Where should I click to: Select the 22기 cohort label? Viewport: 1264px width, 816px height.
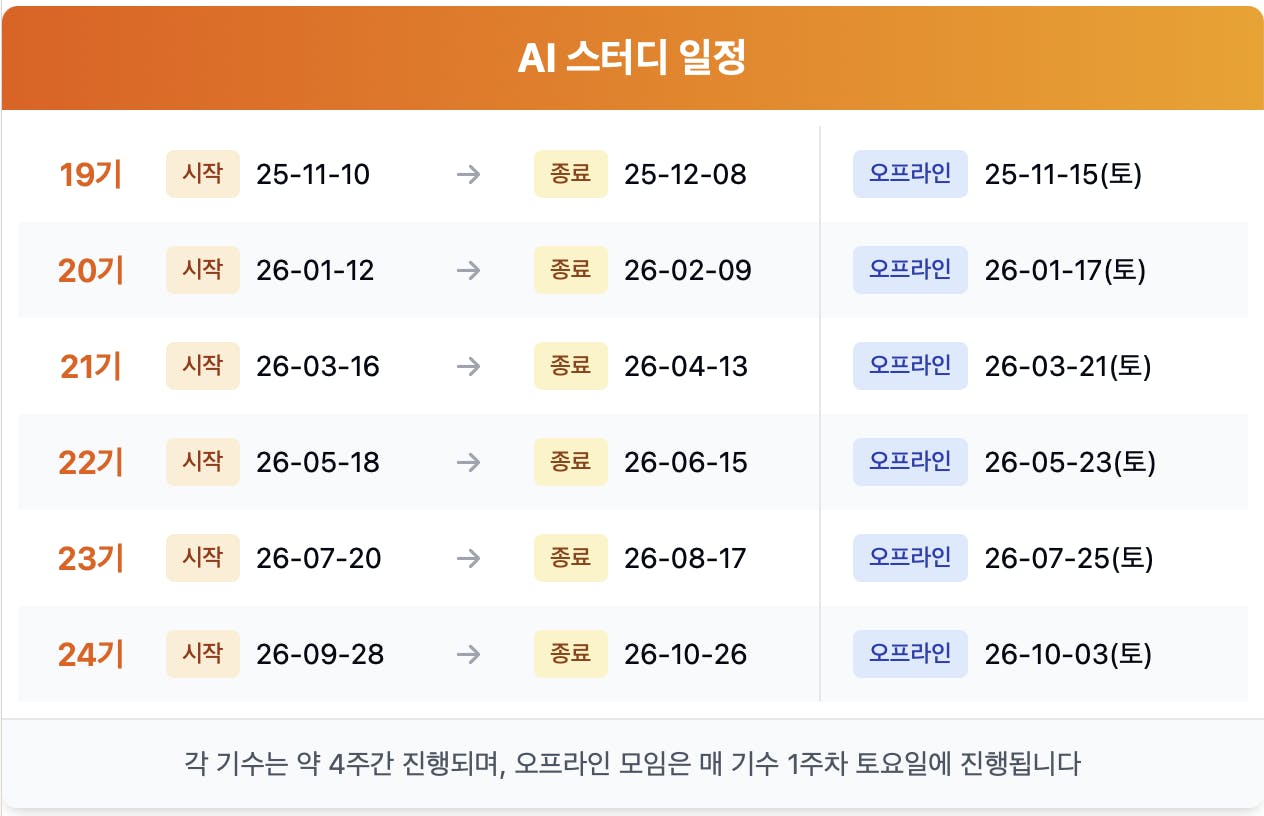(x=91, y=463)
